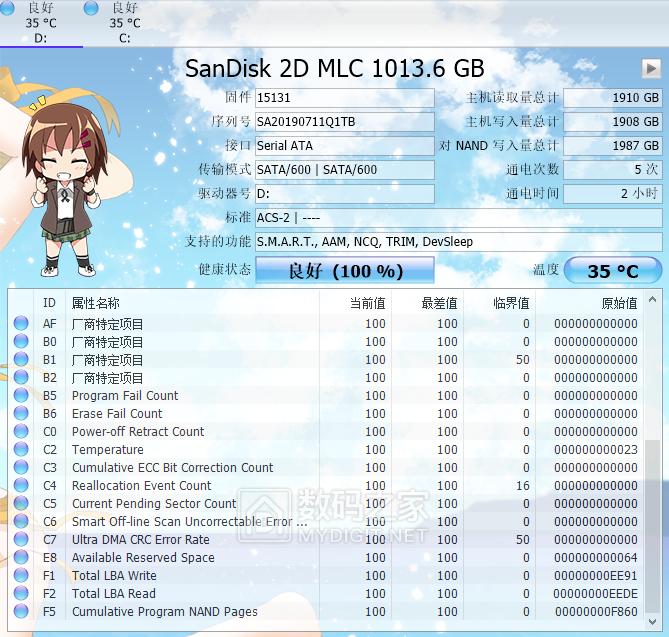Viewport: 669px width, 637px height.
Task: Click threshold value 16 in Reallocation Event row
Action: (523, 486)
